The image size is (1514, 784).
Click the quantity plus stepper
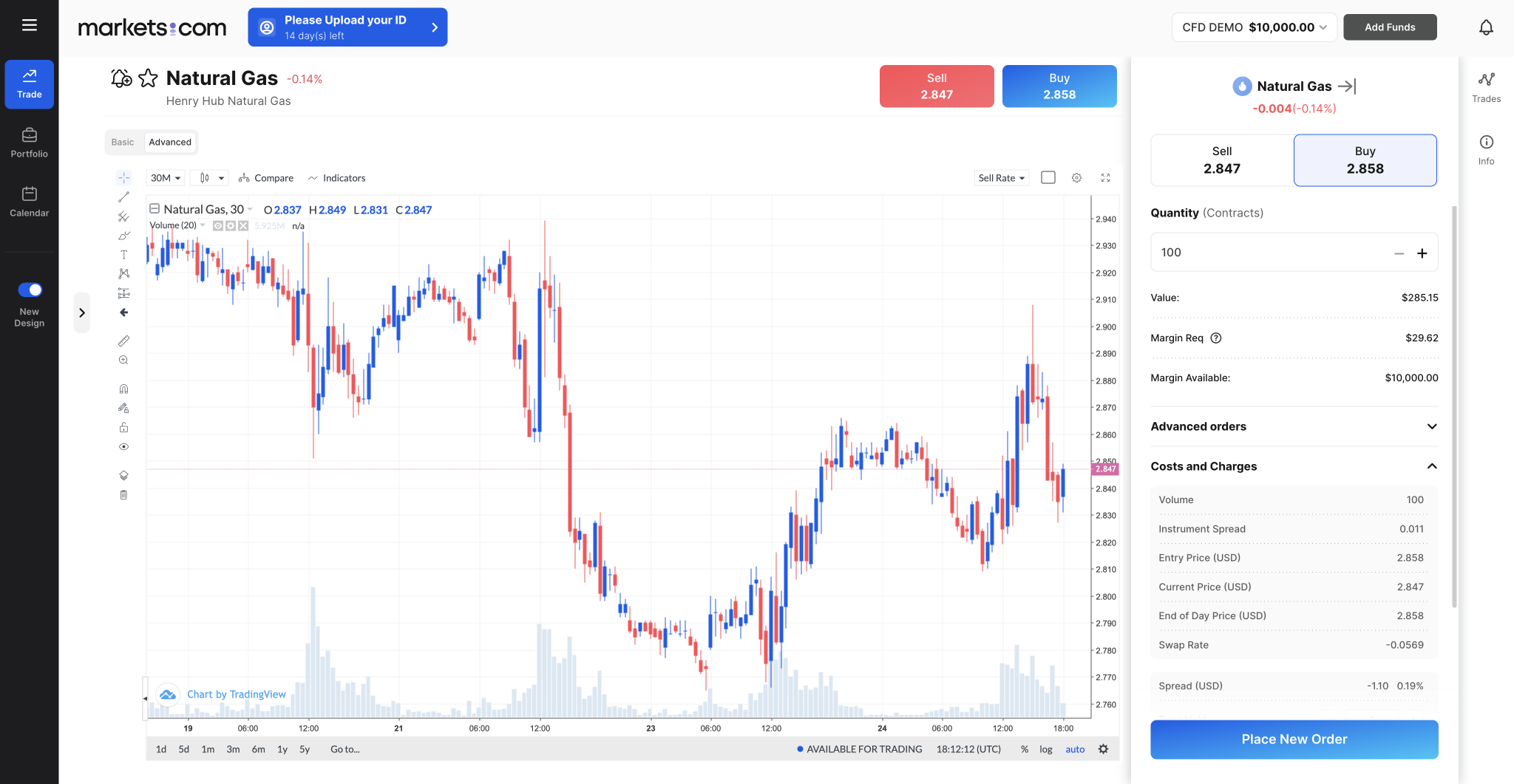1422,253
